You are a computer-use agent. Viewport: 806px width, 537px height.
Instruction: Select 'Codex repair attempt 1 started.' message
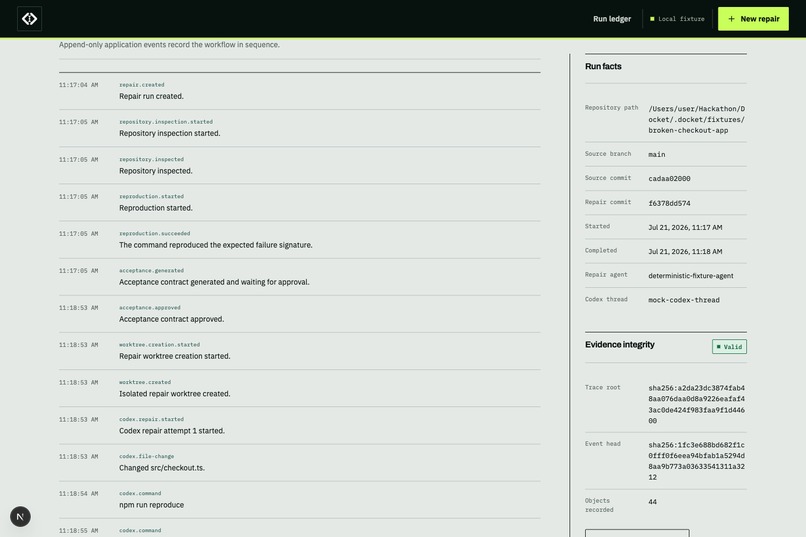pyautogui.click(x=172, y=431)
